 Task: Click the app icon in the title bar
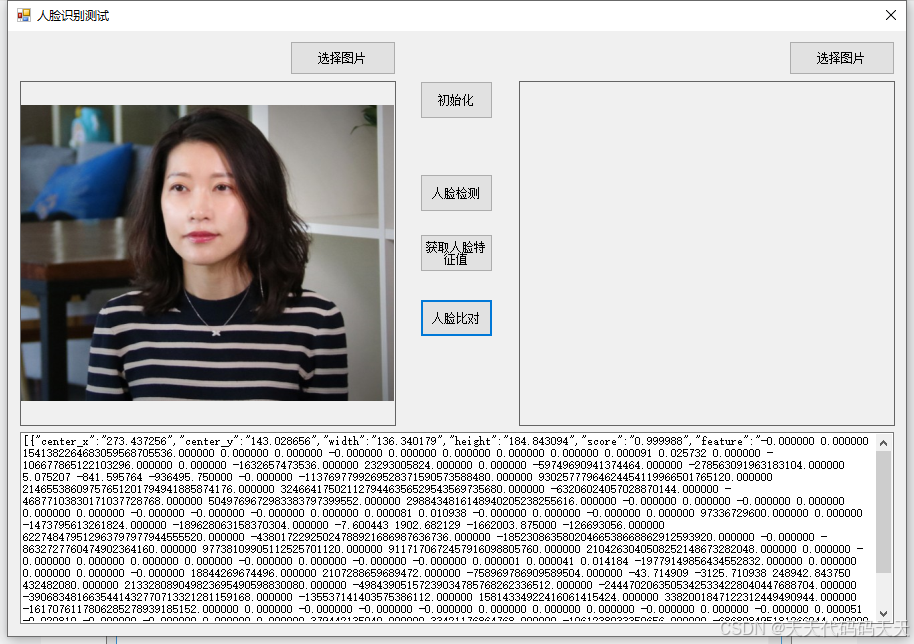pyautogui.click(x=23, y=15)
